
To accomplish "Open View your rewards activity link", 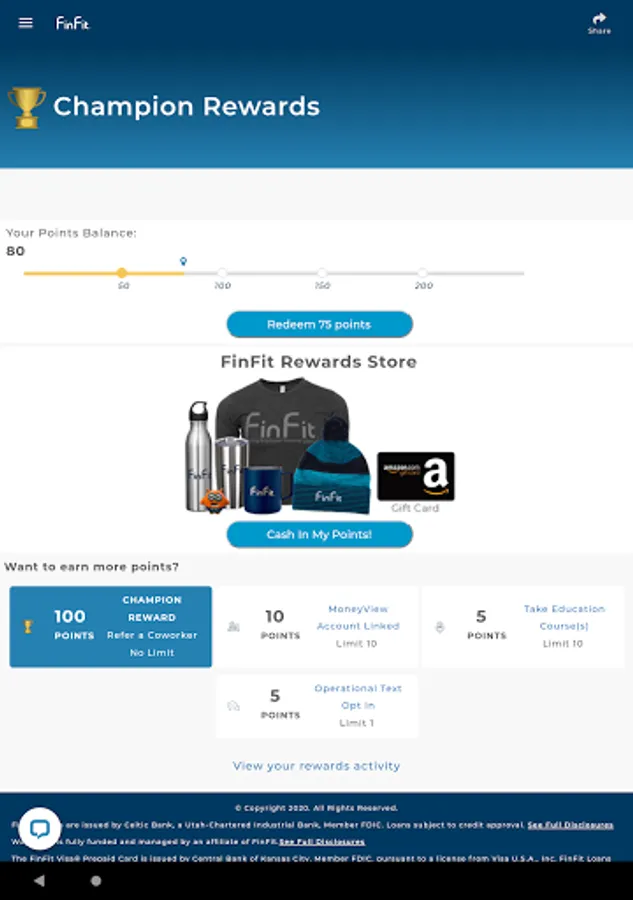I will click(x=316, y=766).
